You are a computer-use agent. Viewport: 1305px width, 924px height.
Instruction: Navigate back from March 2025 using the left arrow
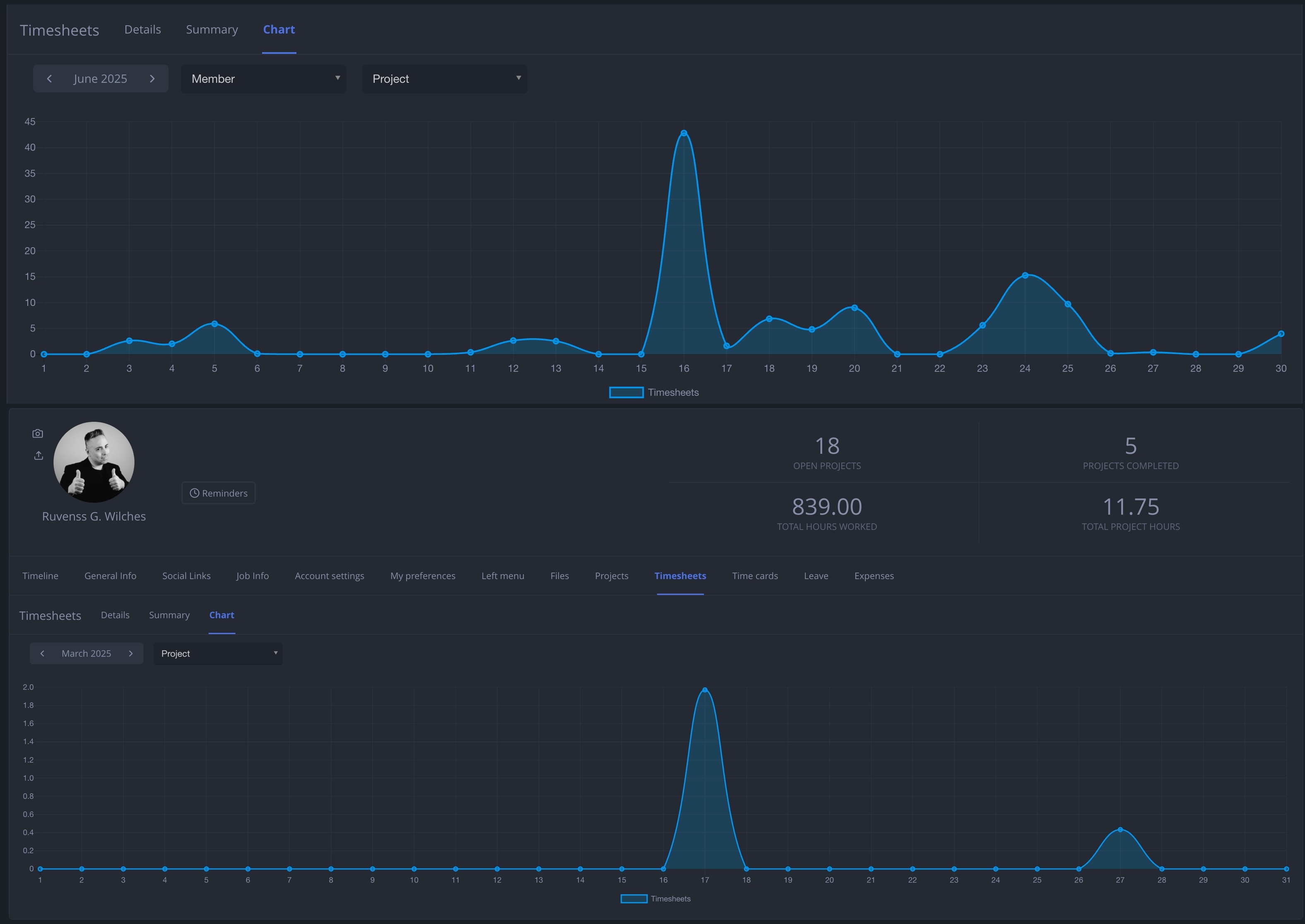pyautogui.click(x=42, y=653)
